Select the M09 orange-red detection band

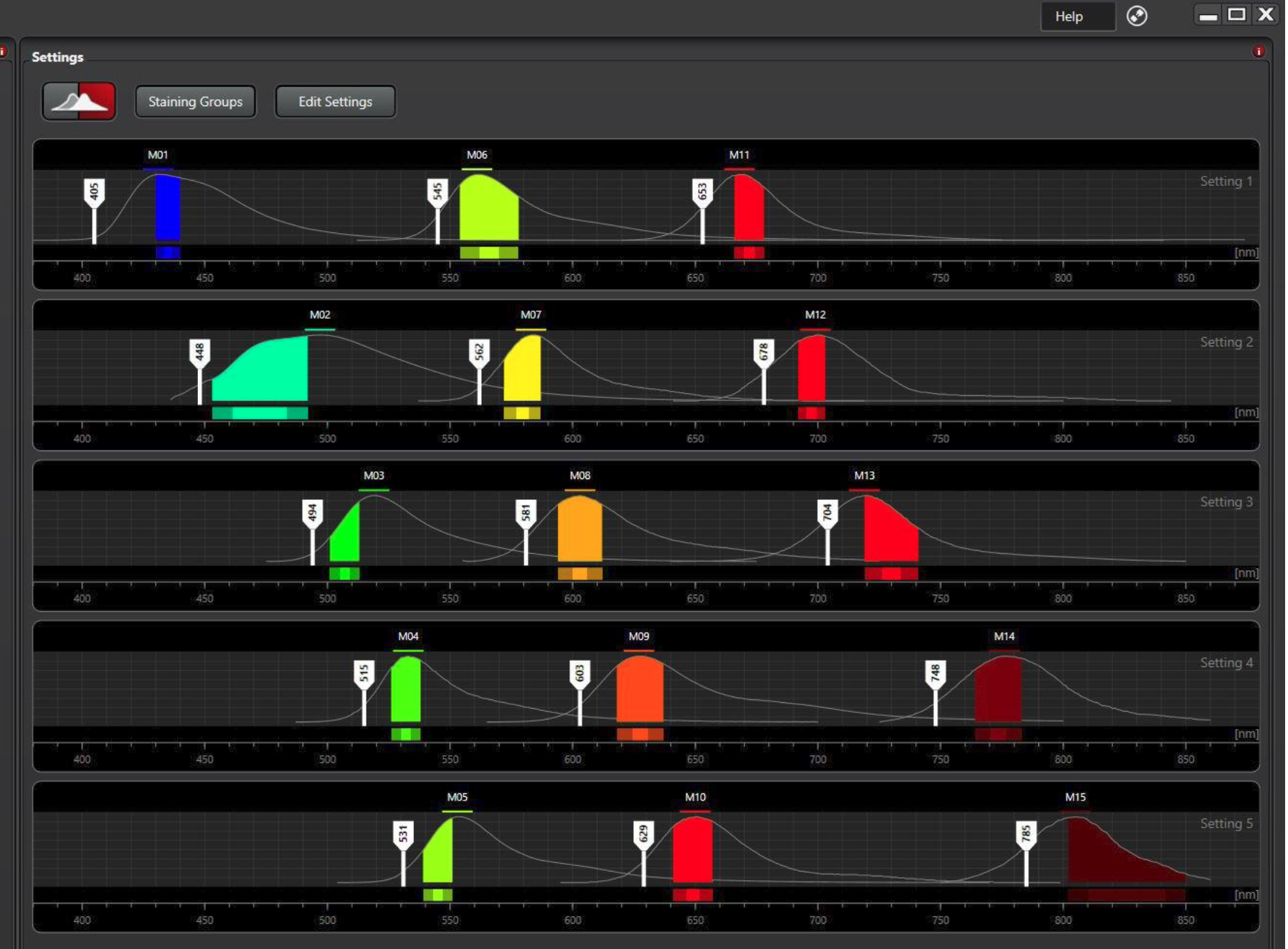point(640,689)
